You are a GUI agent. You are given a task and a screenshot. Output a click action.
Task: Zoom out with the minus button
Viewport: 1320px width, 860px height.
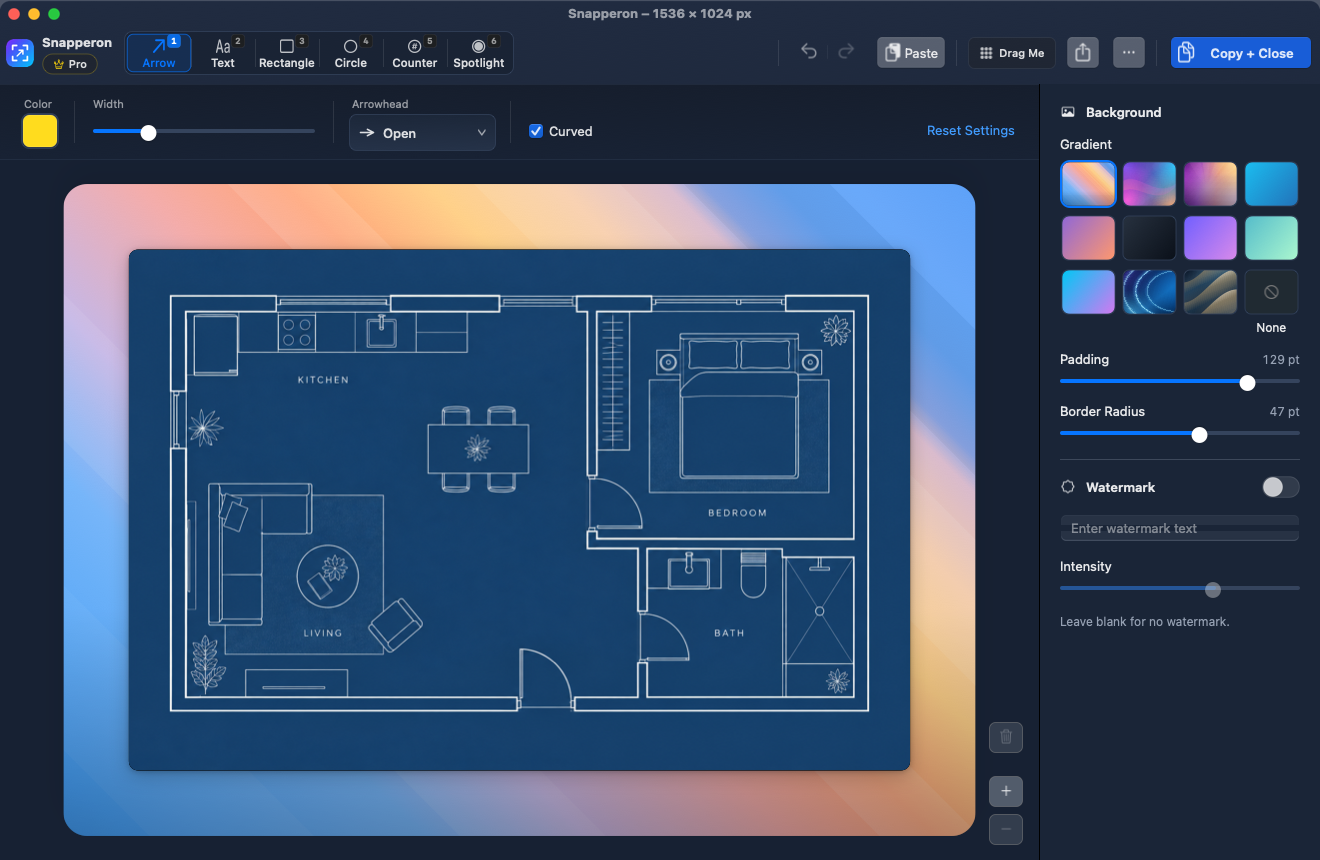coord(1006,829)
